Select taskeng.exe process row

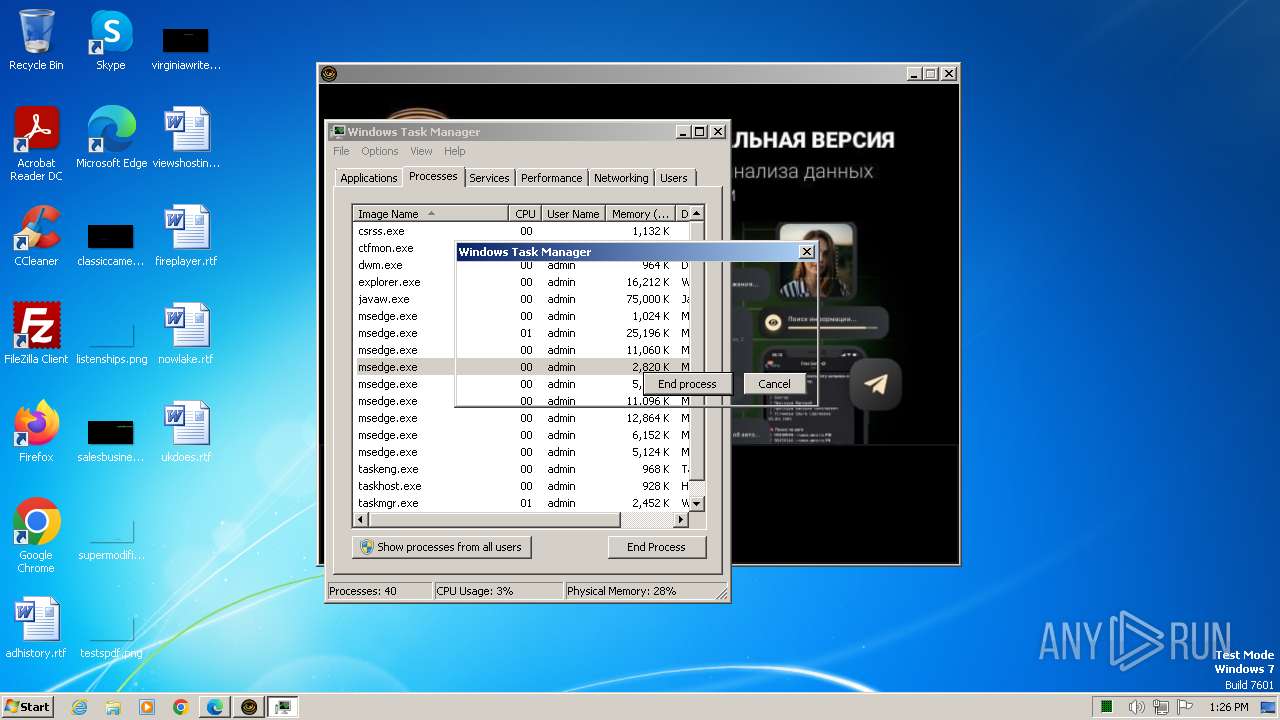point(521,469)
